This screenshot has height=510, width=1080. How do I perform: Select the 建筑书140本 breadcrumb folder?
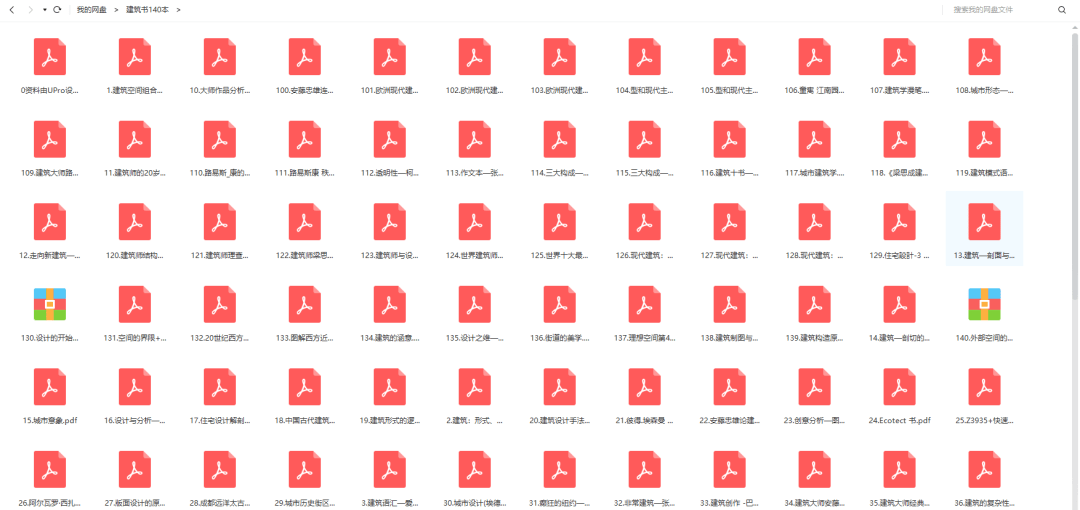coord(147,9)
